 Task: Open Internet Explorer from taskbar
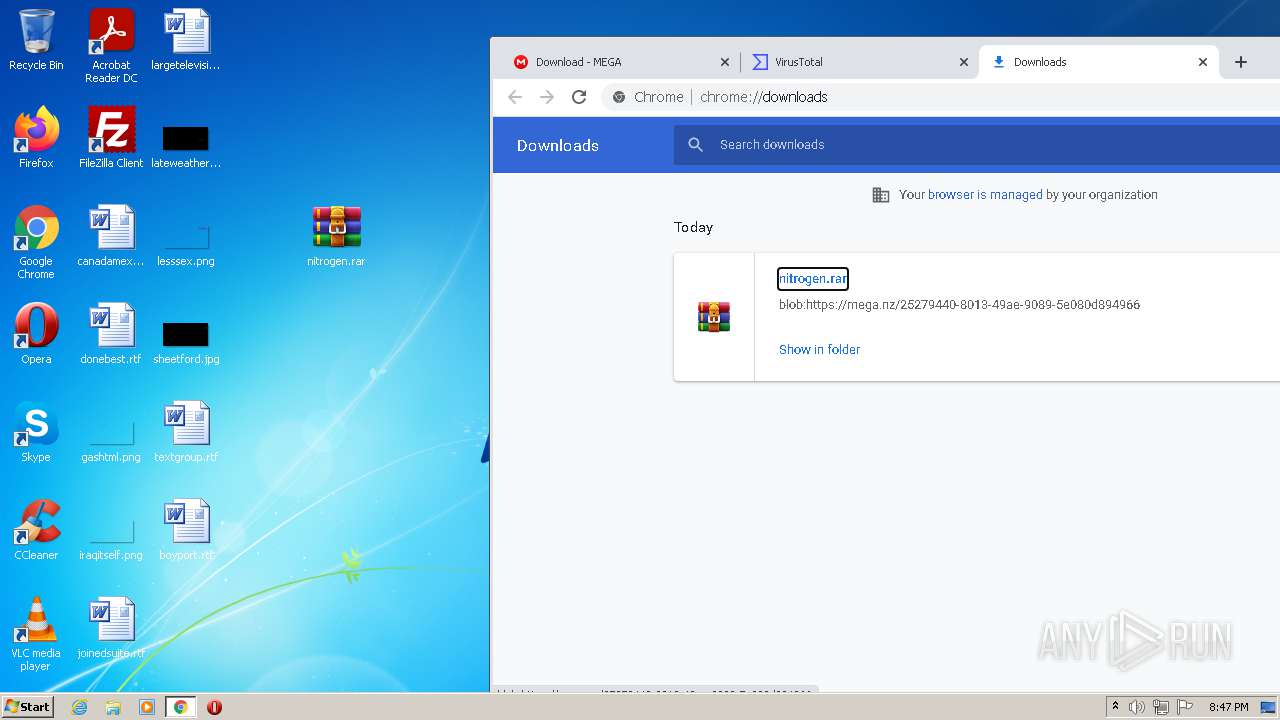point(79,707)
